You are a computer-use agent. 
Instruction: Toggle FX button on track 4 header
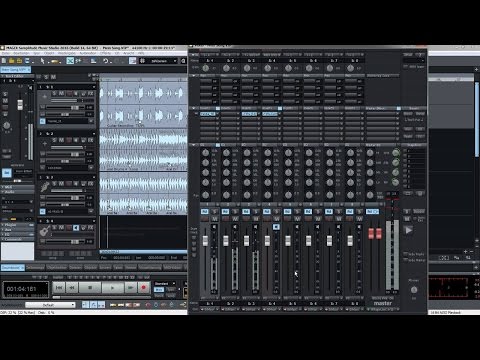pyautogui.click(x=90, y=228)
